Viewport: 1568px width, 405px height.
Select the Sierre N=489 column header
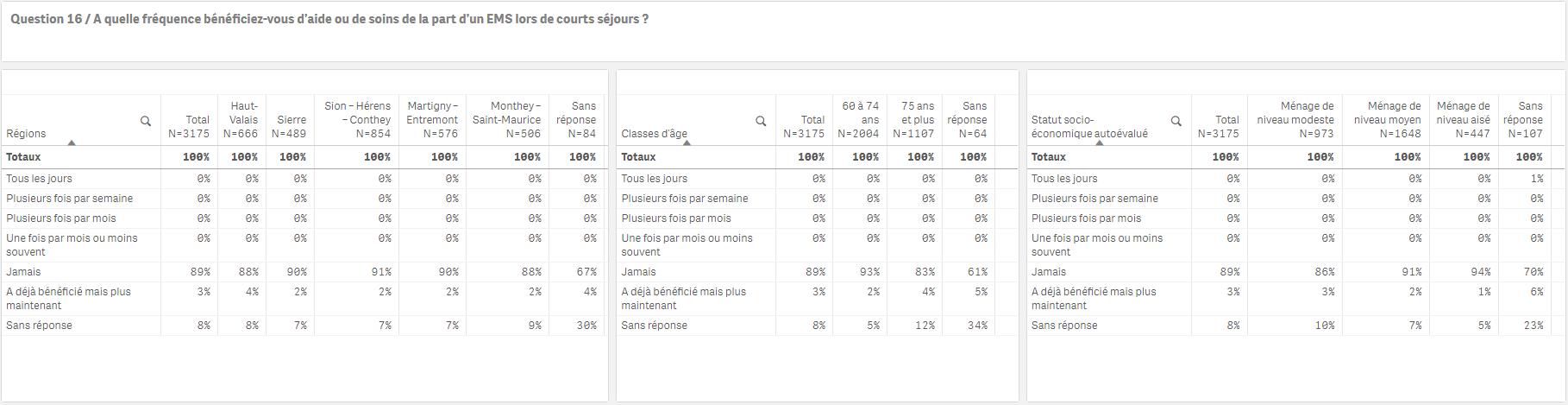pos(290,120)
